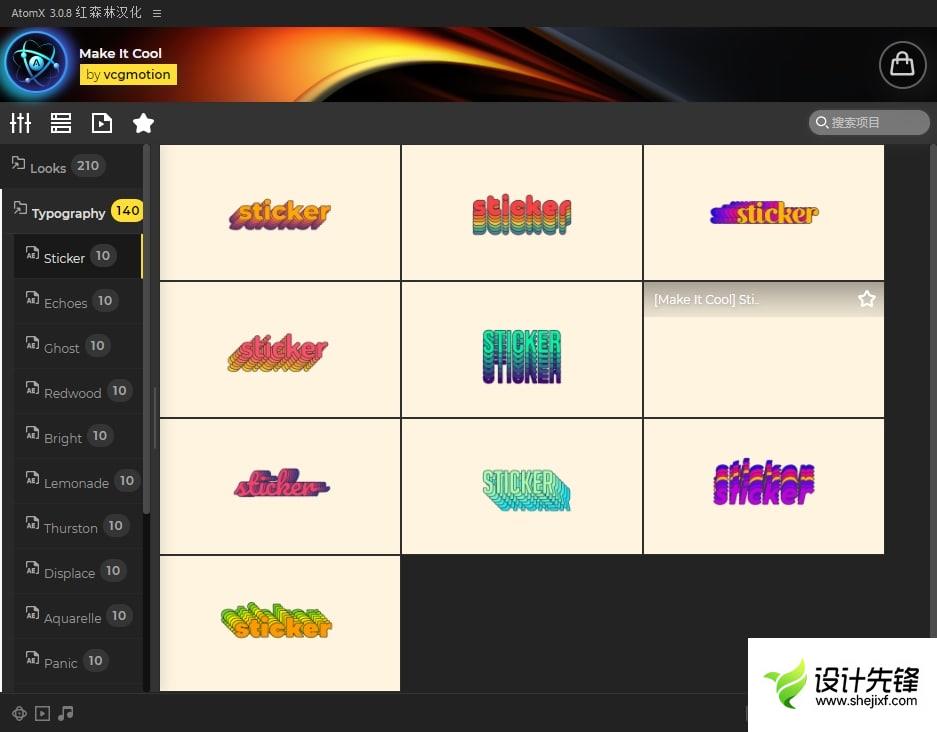Open the sliders settings icon in toolbar
This screenshot has width=937, height=732.
pos(21,123)
